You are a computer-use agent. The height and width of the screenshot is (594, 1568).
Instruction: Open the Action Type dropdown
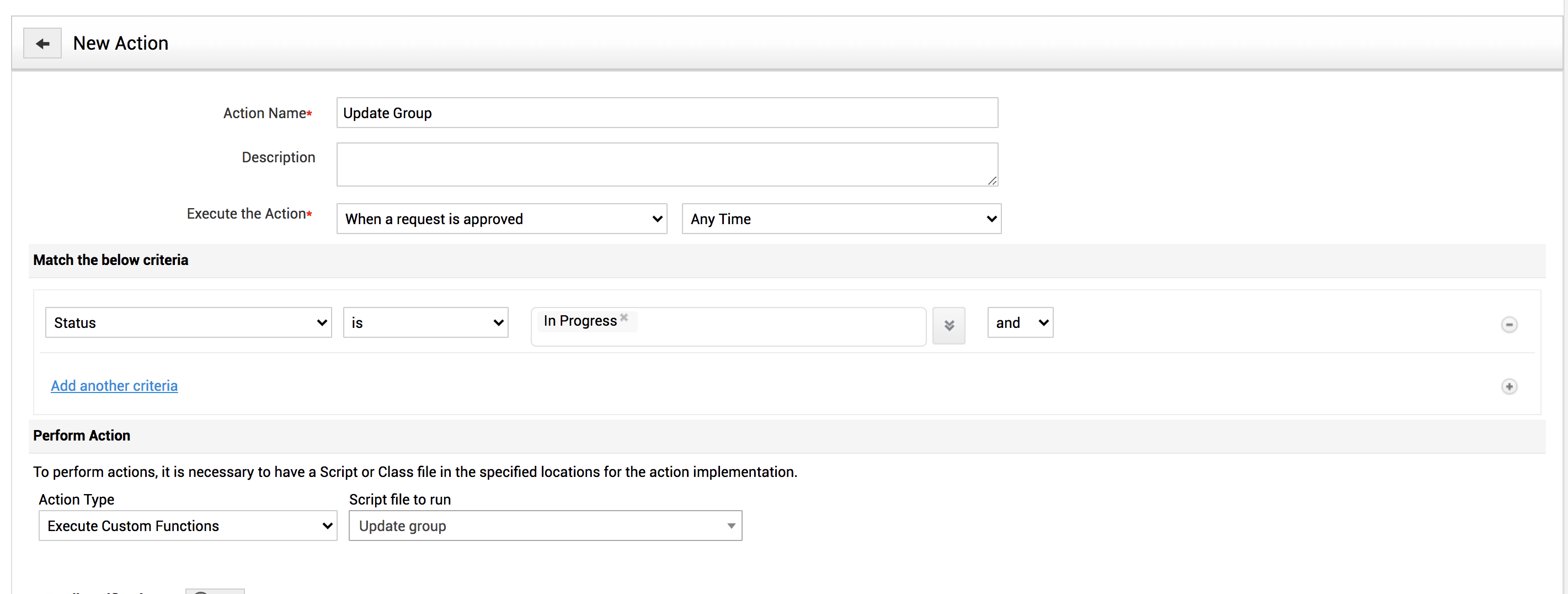(x=188, y=526)
